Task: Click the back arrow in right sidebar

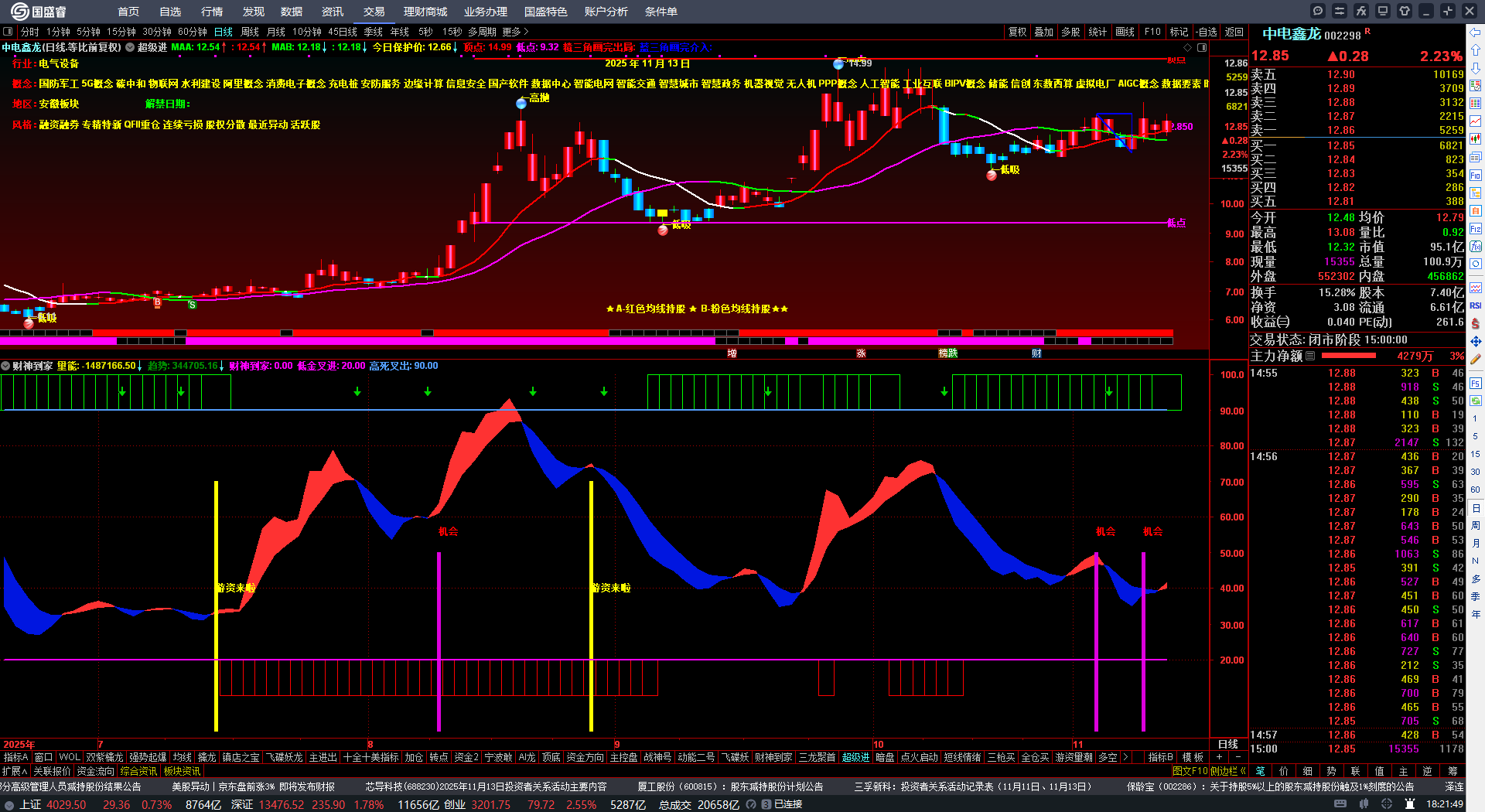Action: tap(1476, 32)
